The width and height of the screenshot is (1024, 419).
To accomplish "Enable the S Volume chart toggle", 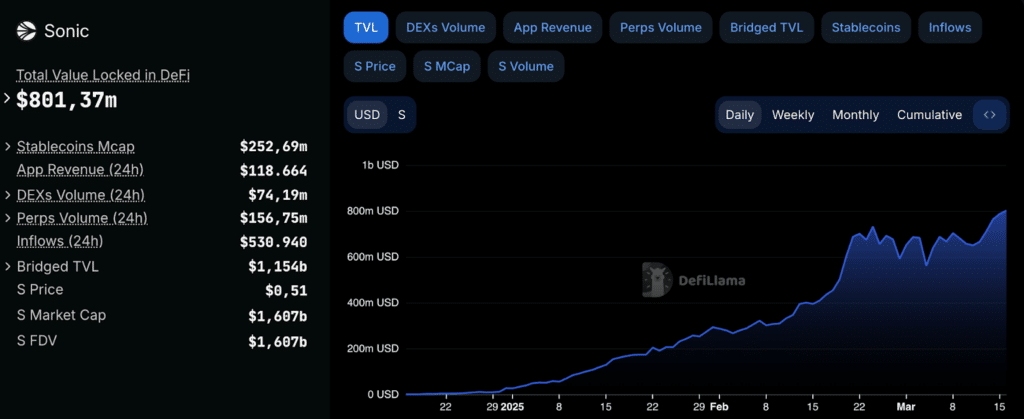I will (526, 66).
